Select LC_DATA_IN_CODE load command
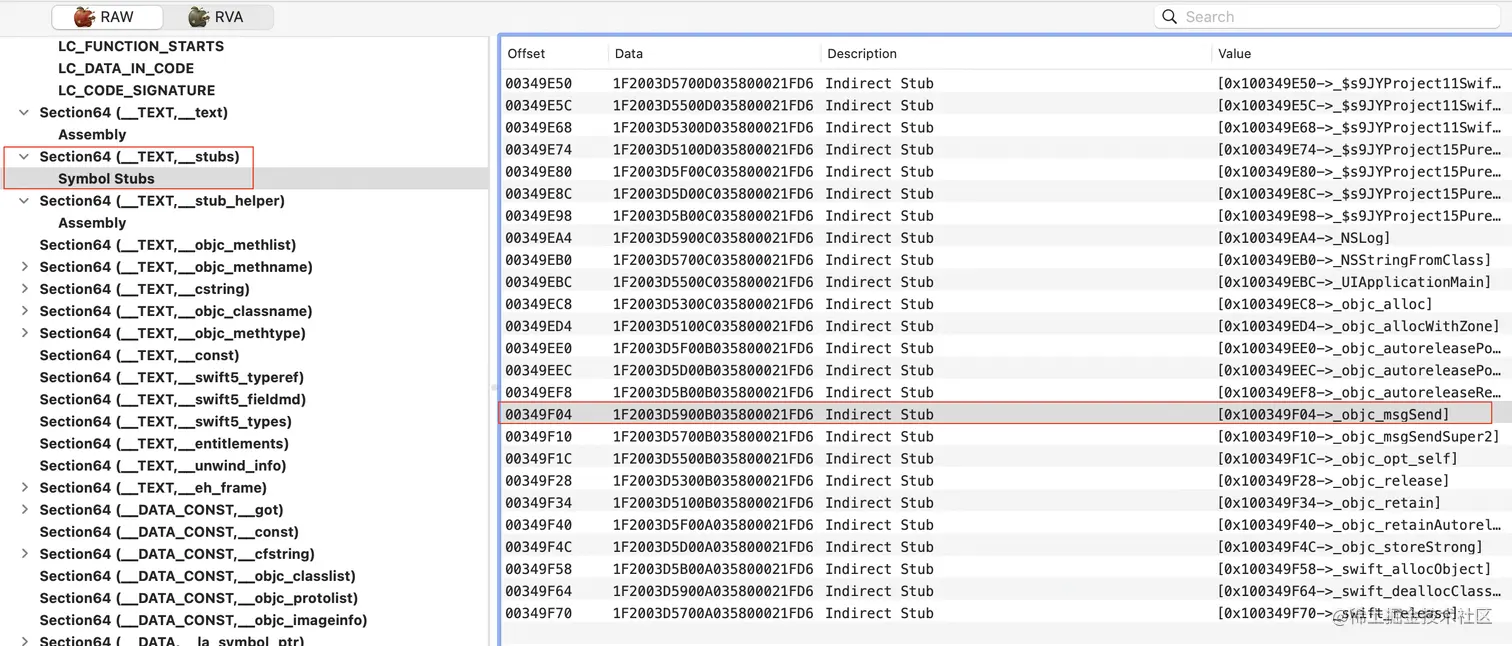 pos(126,68)
